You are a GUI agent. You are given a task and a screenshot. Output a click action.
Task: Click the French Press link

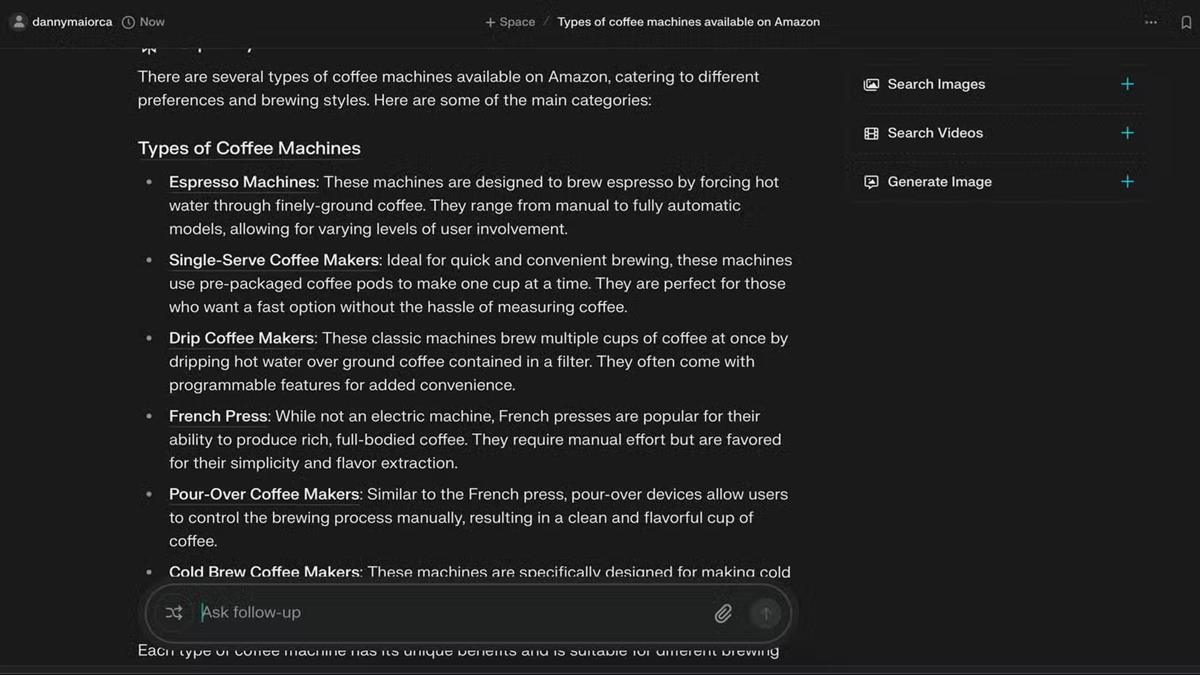point(218,416)
